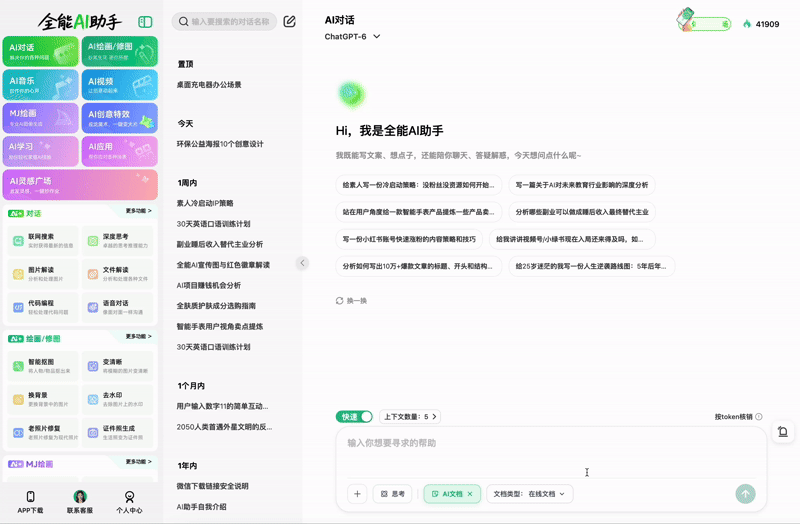Screen dimensions: 800x524
Task: Open the 老照片修复 tool
Action: [x=43, y=432]
